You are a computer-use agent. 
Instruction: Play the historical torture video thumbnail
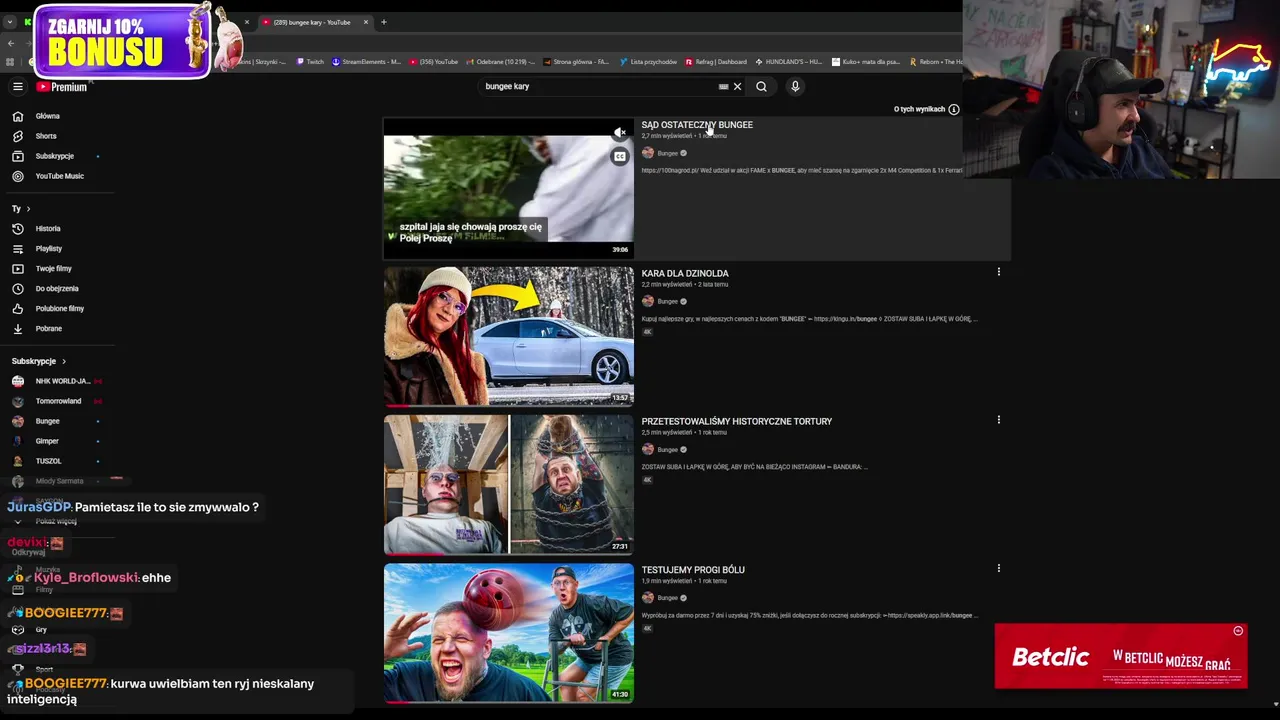[x=508, y=484]
